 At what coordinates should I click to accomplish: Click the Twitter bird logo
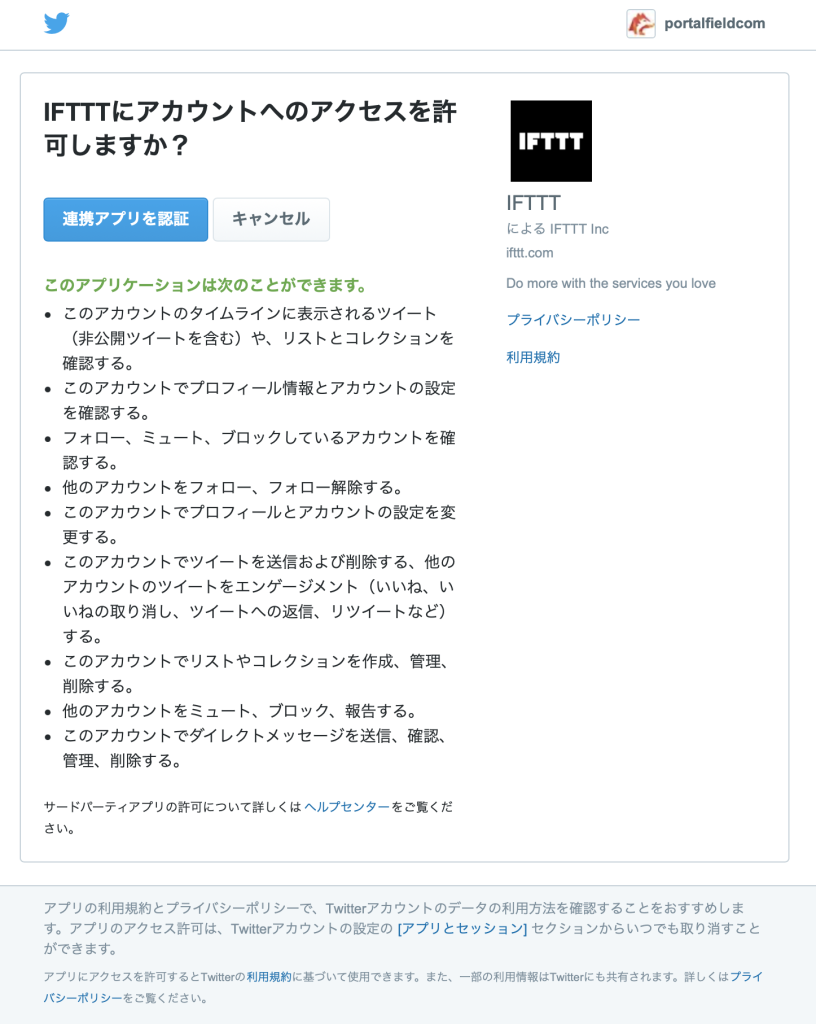pos(57,24)
